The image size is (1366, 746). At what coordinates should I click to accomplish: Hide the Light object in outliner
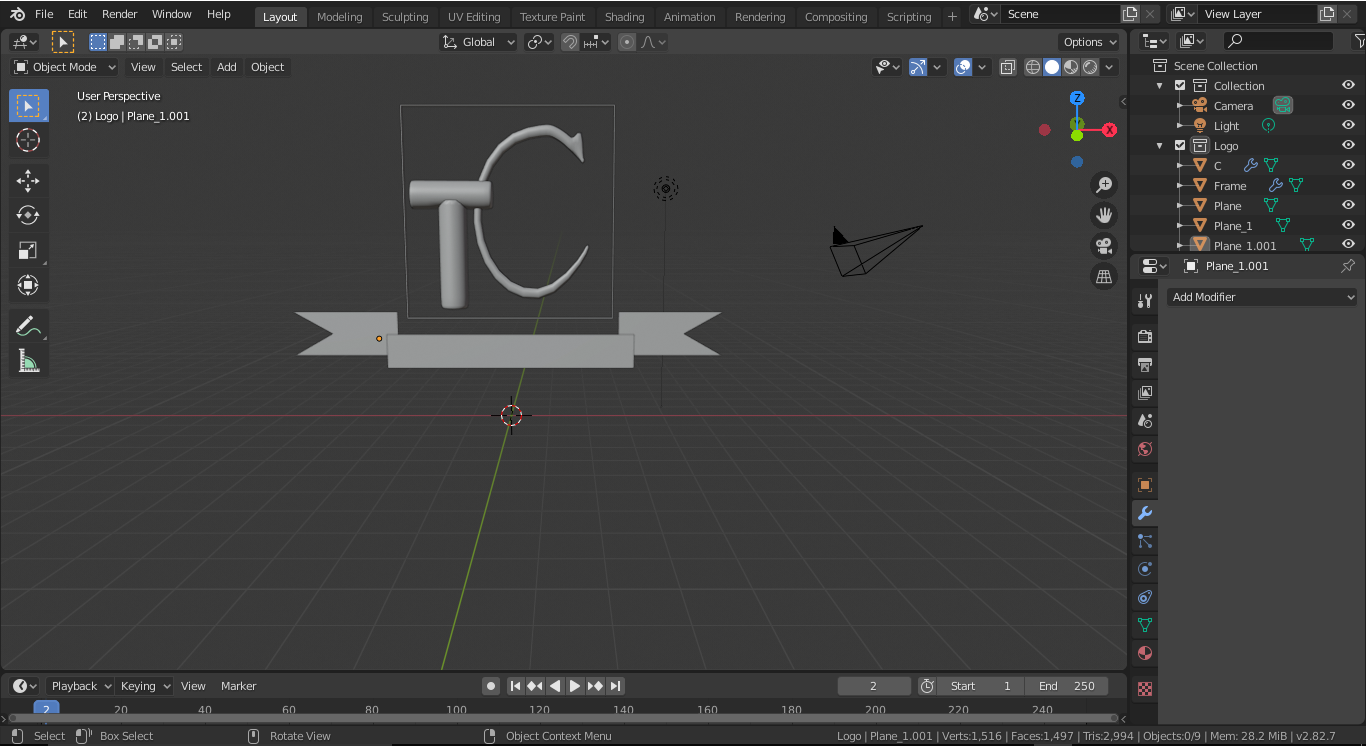[x=1348, y=126]
